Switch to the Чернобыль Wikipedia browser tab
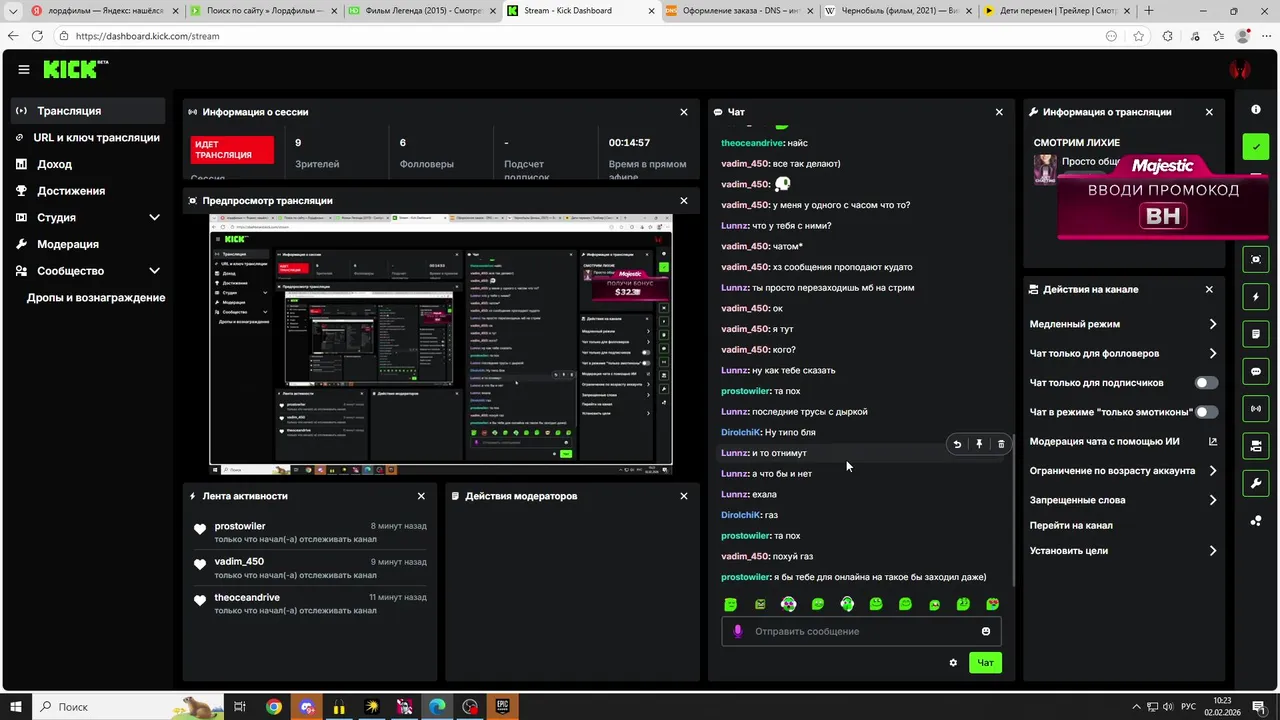Screen dimensions: 1280x720 coord(896,11)
